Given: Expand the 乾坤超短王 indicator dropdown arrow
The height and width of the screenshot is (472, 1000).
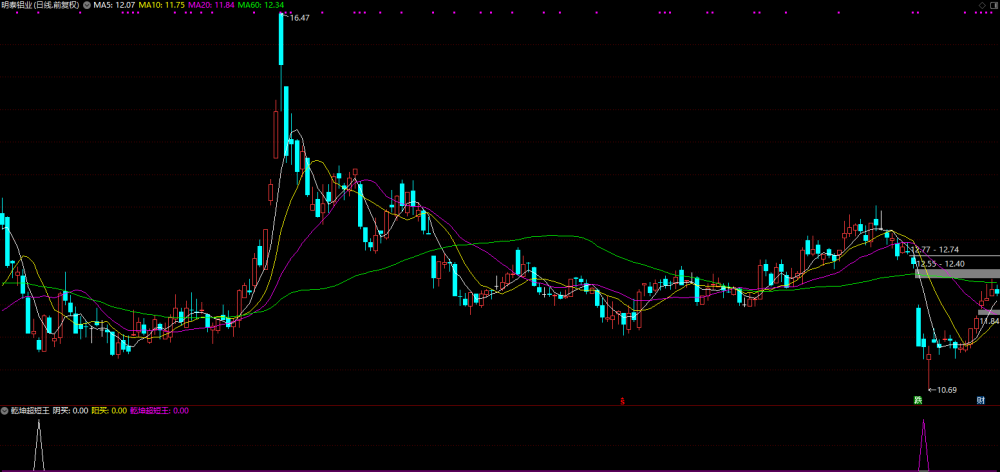Looking at the screenshot, I should pyautogui.click(x=5, y=411).
